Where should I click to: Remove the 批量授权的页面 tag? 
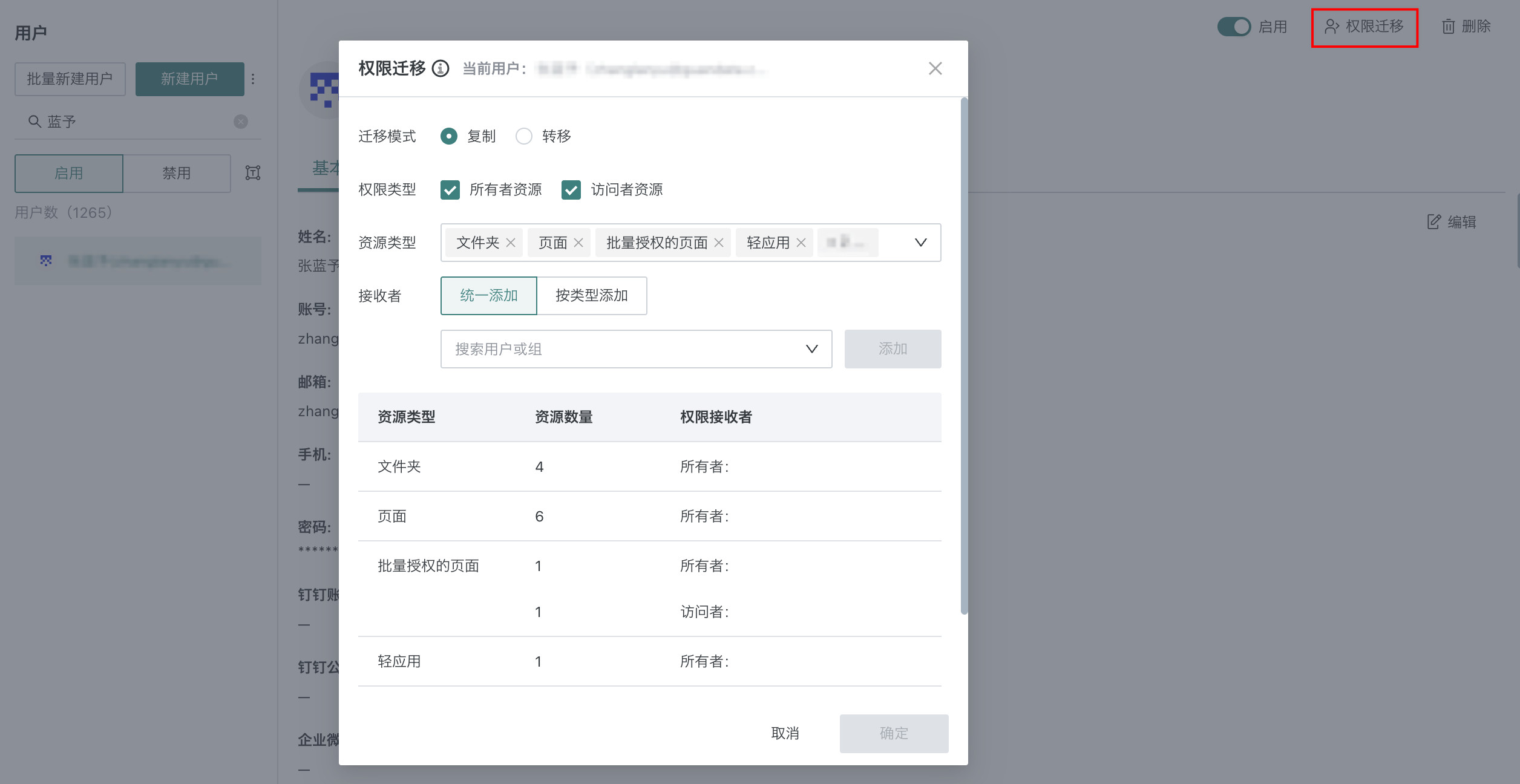[x=719, y=243]
